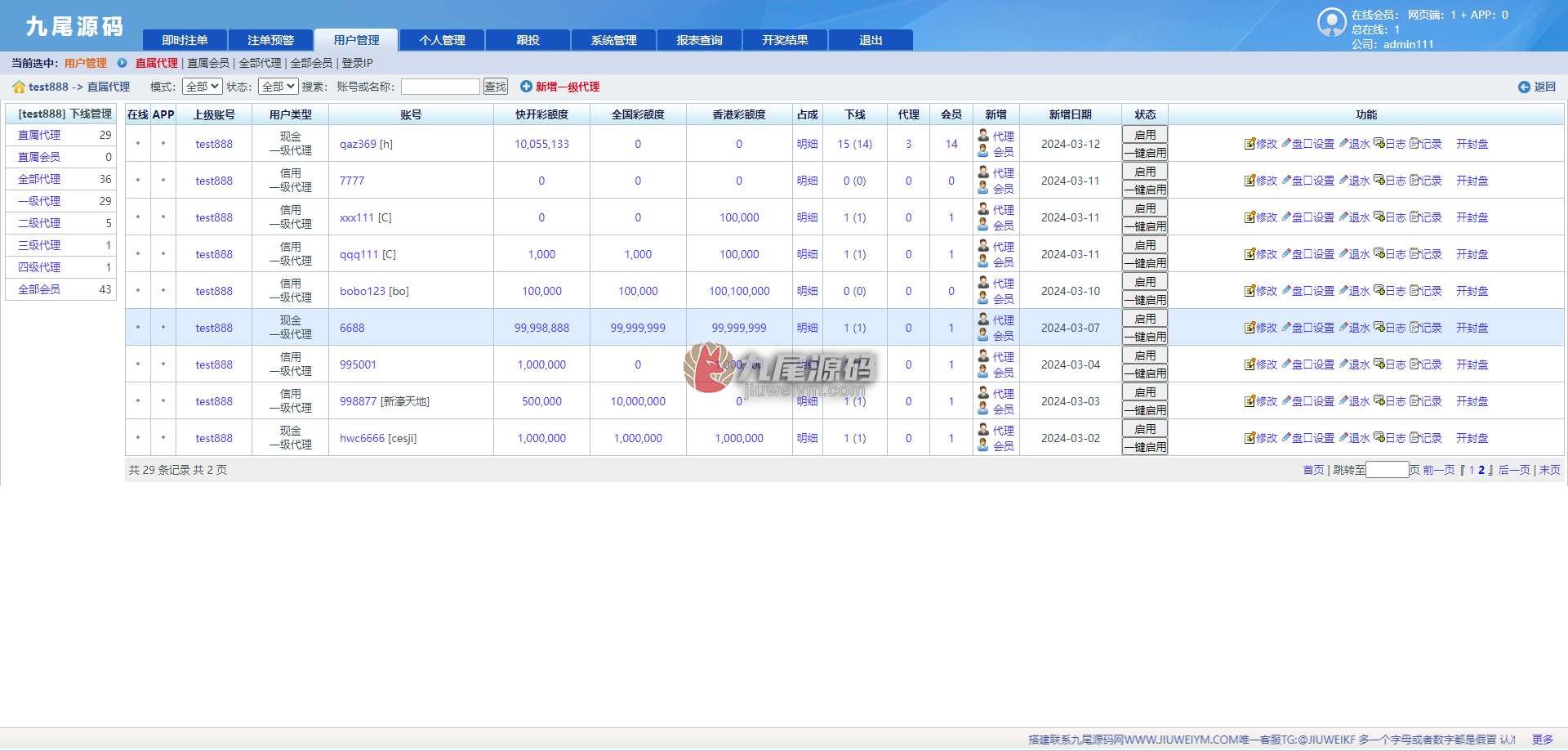The width and height of the screenshot is (1568, 751).
Task: Click the plus icon for 新增一级代理
Action: [526, 86]
